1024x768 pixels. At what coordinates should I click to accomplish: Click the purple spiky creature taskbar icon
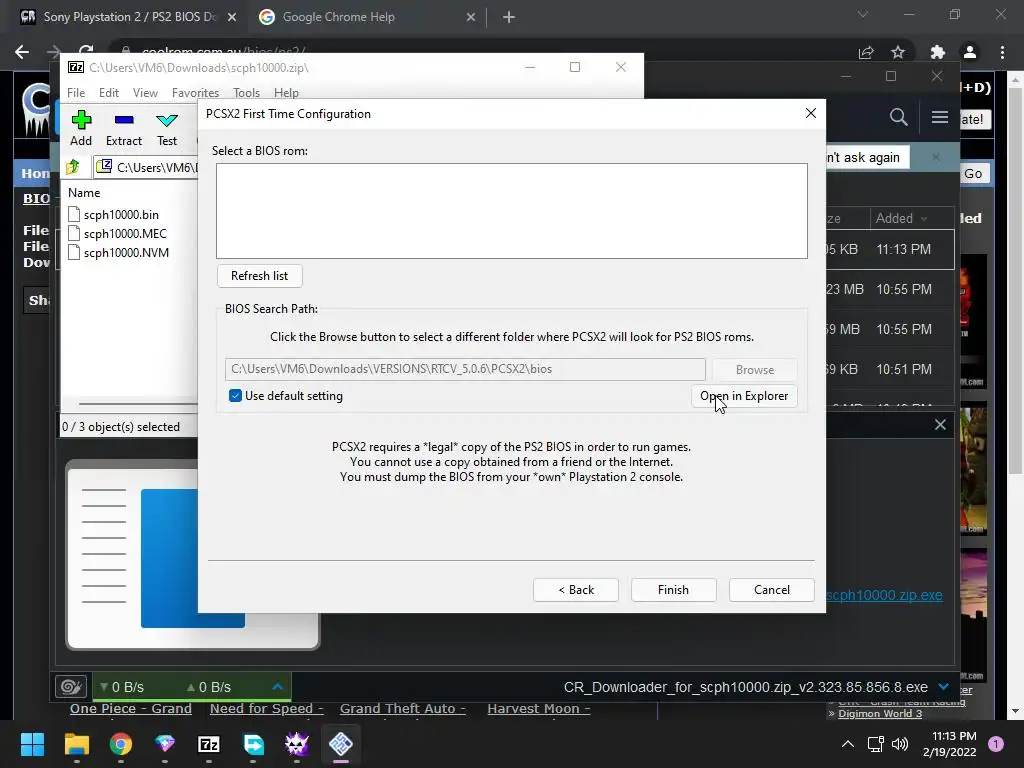(x=296, y=744)
